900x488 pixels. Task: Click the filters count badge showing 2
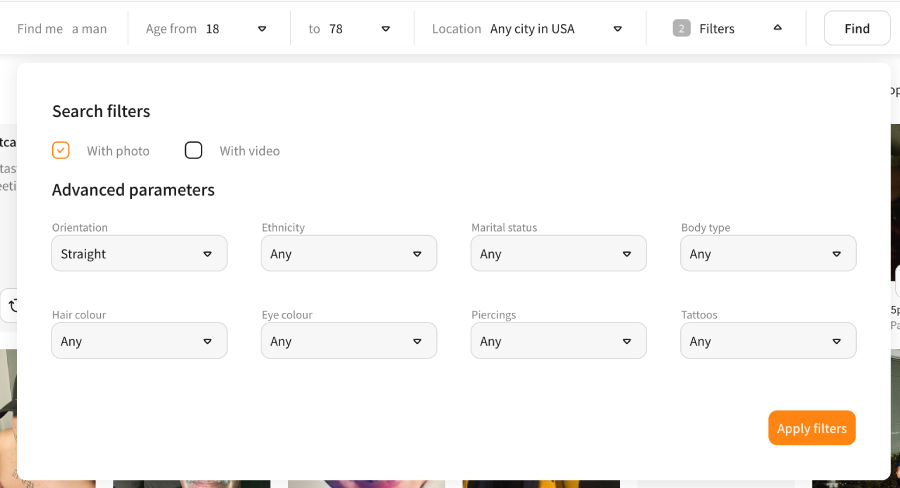[x=681, y=28]
